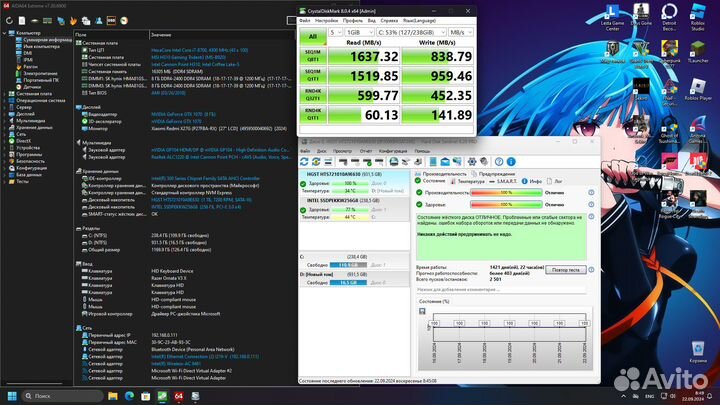Switch to Температура tab in Sentinel

tap(467, 181)
